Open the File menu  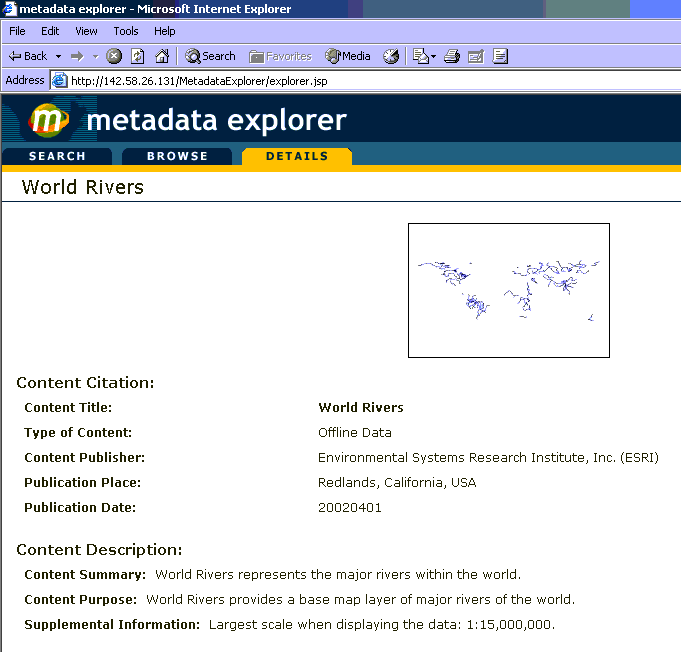coord(17,31)
